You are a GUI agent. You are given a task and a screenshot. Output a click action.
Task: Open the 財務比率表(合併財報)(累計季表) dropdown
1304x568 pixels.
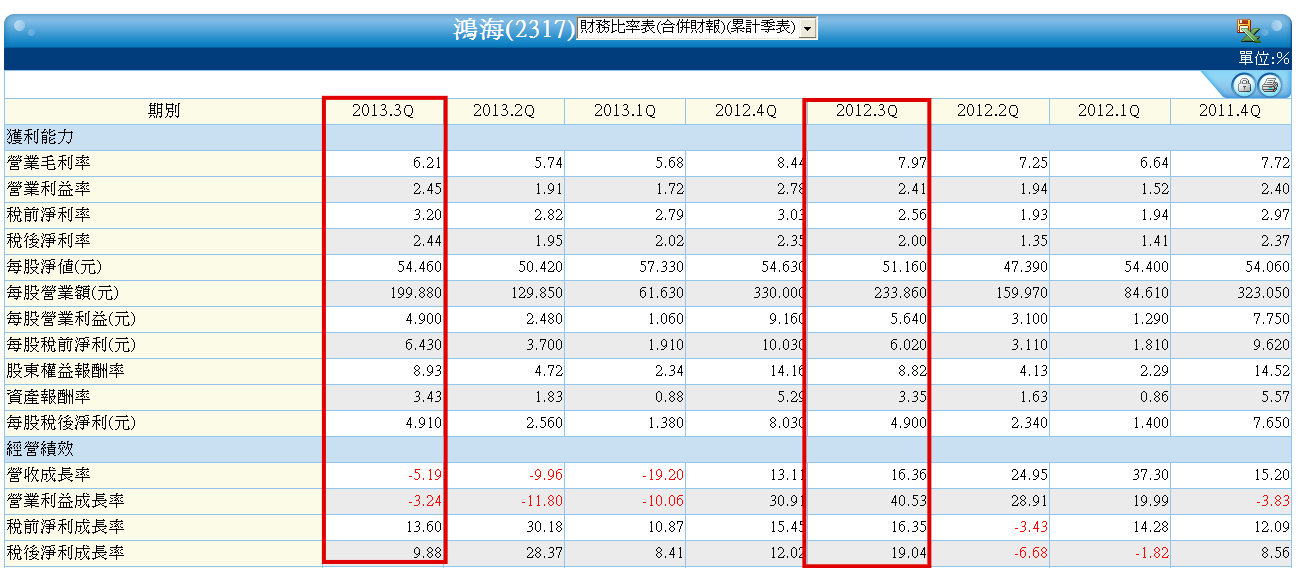697,28
